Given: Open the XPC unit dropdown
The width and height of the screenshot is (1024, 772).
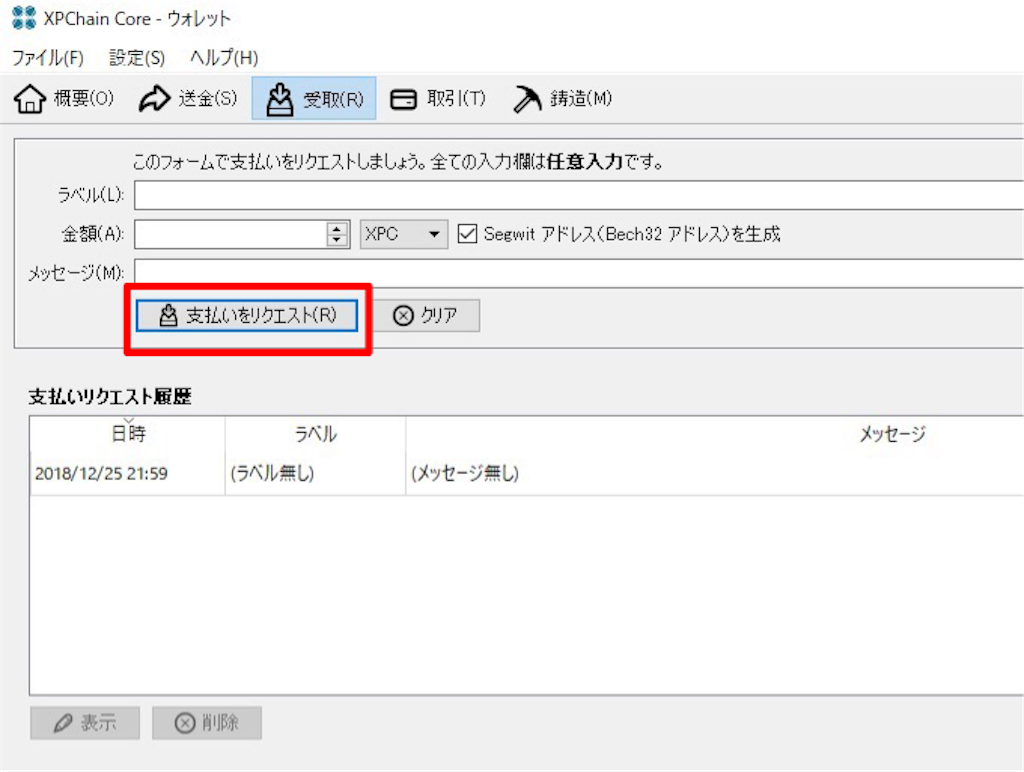Looking at the screenshot, I should (404, 234).
